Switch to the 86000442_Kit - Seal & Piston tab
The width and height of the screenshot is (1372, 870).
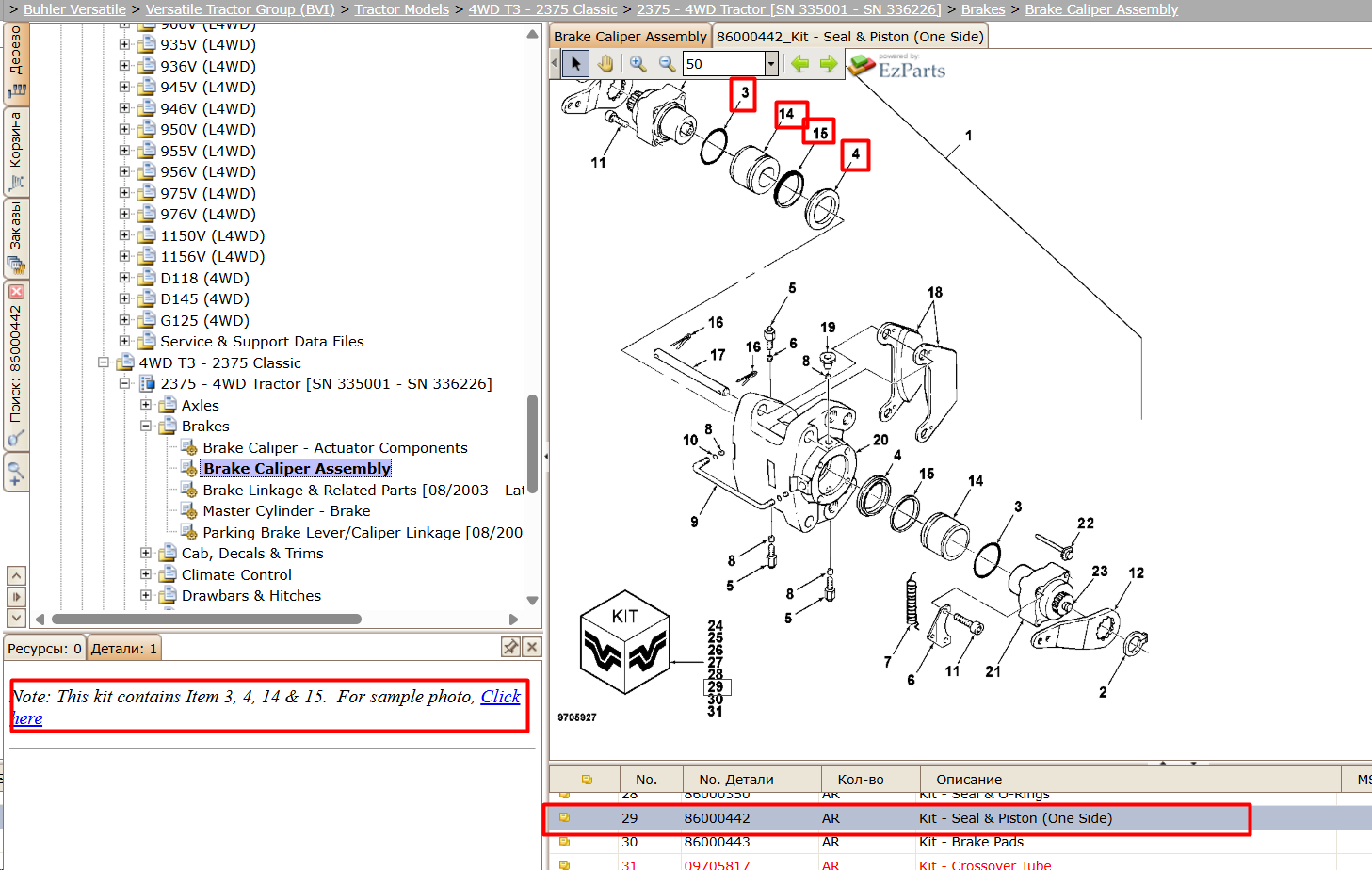(850, 37)
